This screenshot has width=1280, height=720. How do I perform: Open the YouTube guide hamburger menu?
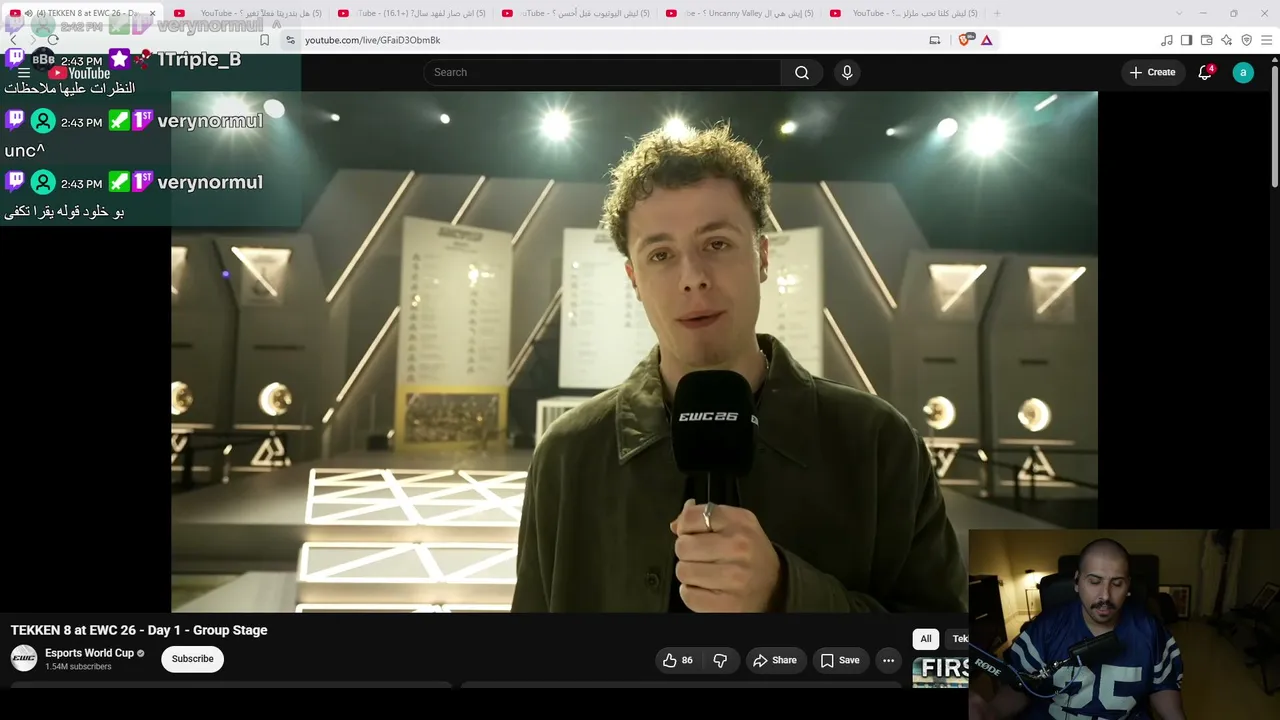click(24, 73)
